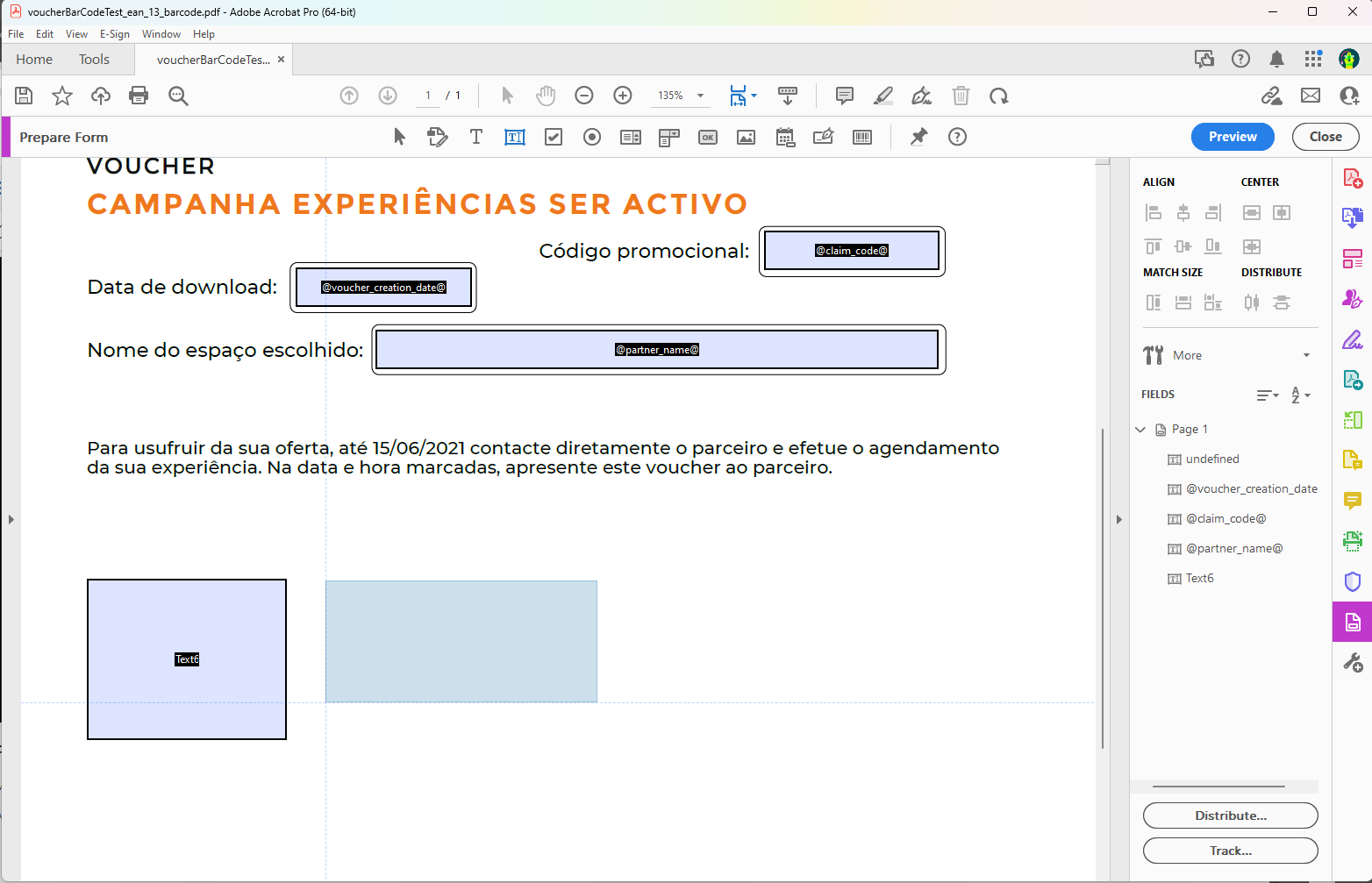This screenshot has height=883, width=1372.
Task: Click the Distribute... button
Action: pos(1230,815)
